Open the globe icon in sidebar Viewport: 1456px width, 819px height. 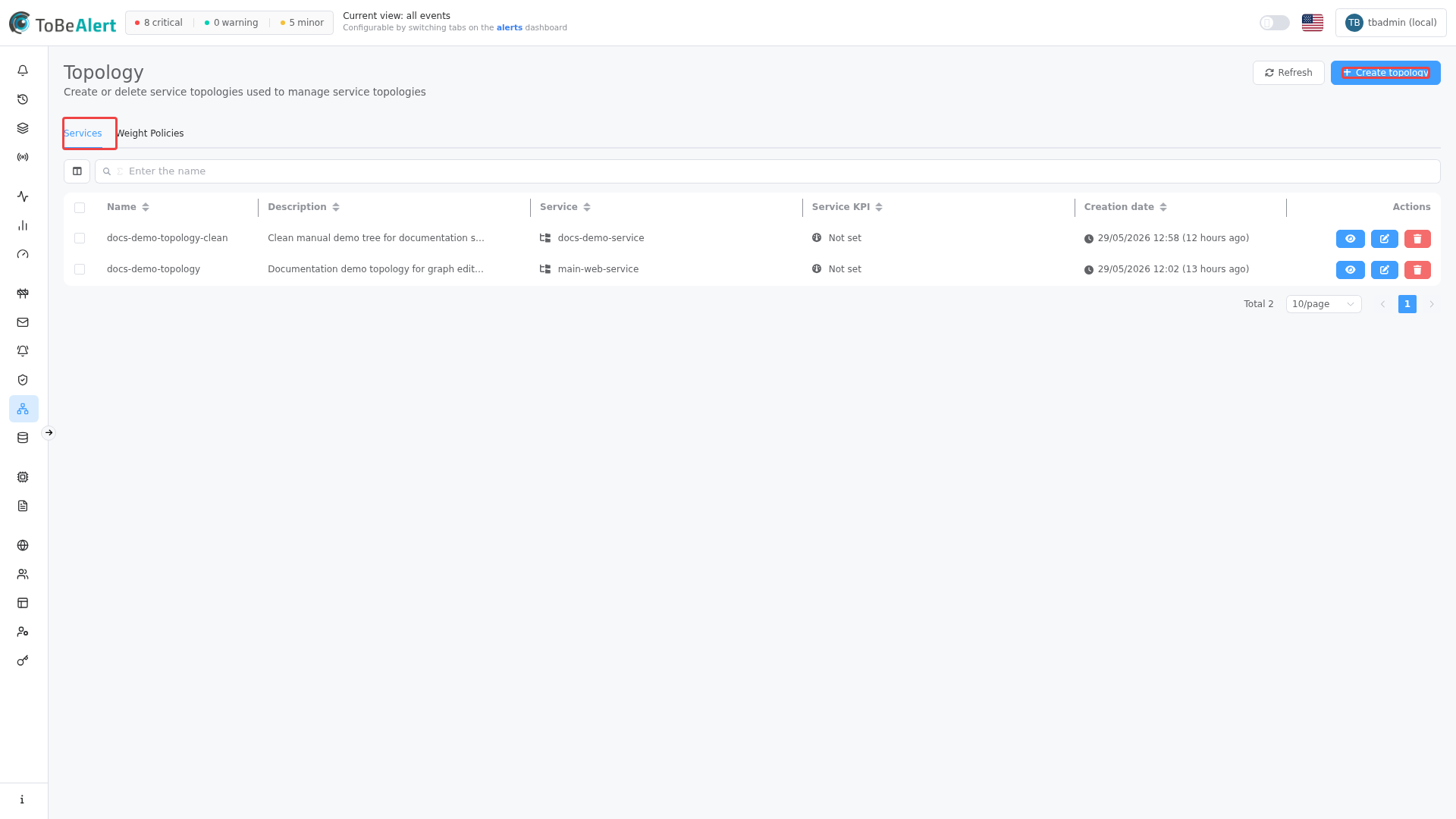23,545
